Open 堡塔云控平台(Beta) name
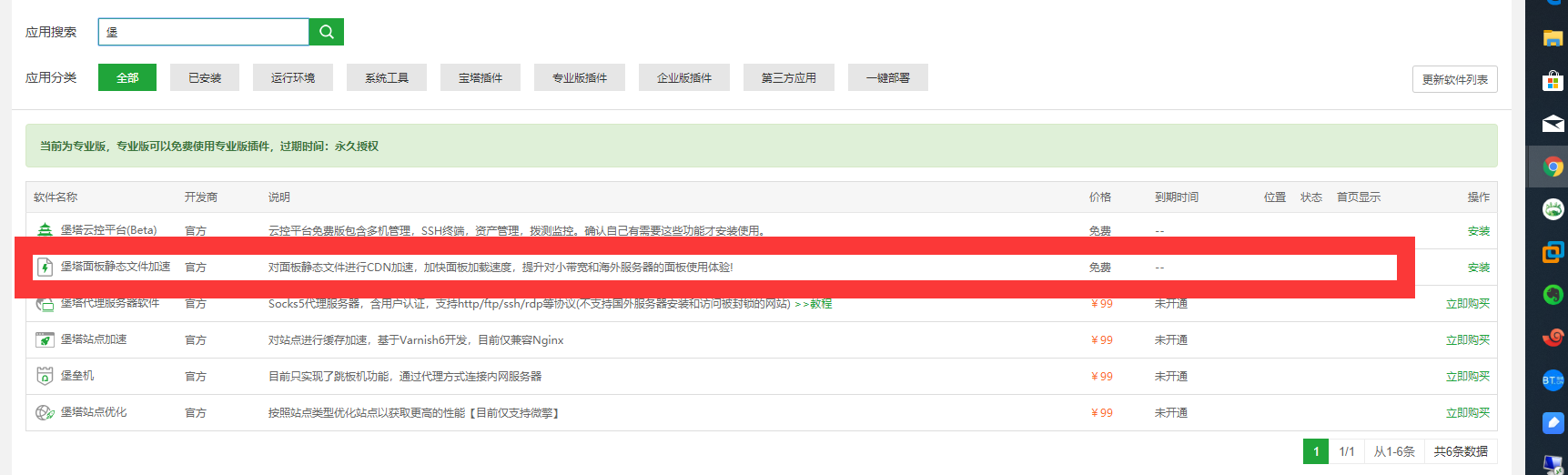Viewport: 1568px width, 475px height. point(108,230)
